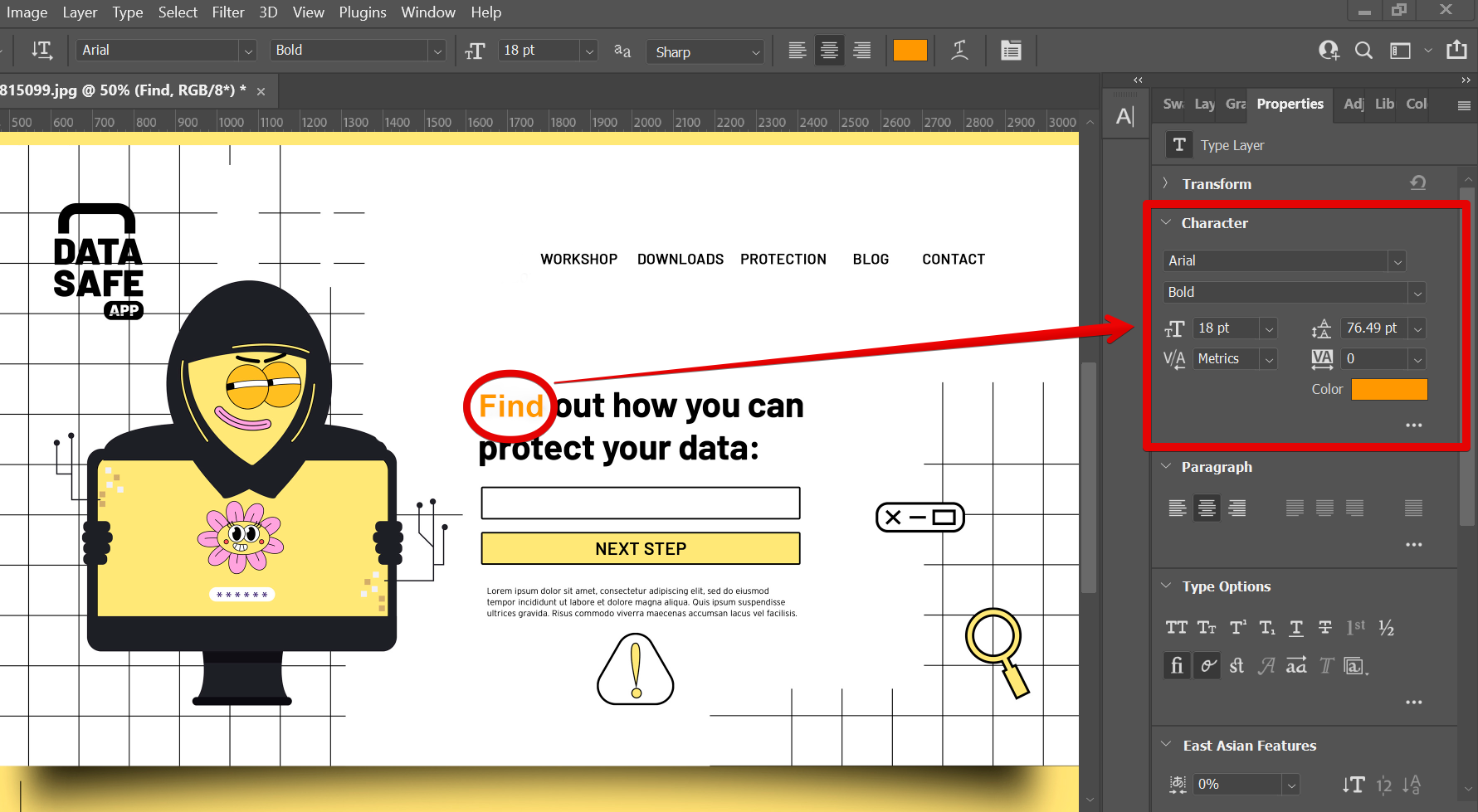Image resolution: width=1478 pixels, height=812 pixels.
Task: Click the warp text icon in options bar
Action: coord(959,51)
